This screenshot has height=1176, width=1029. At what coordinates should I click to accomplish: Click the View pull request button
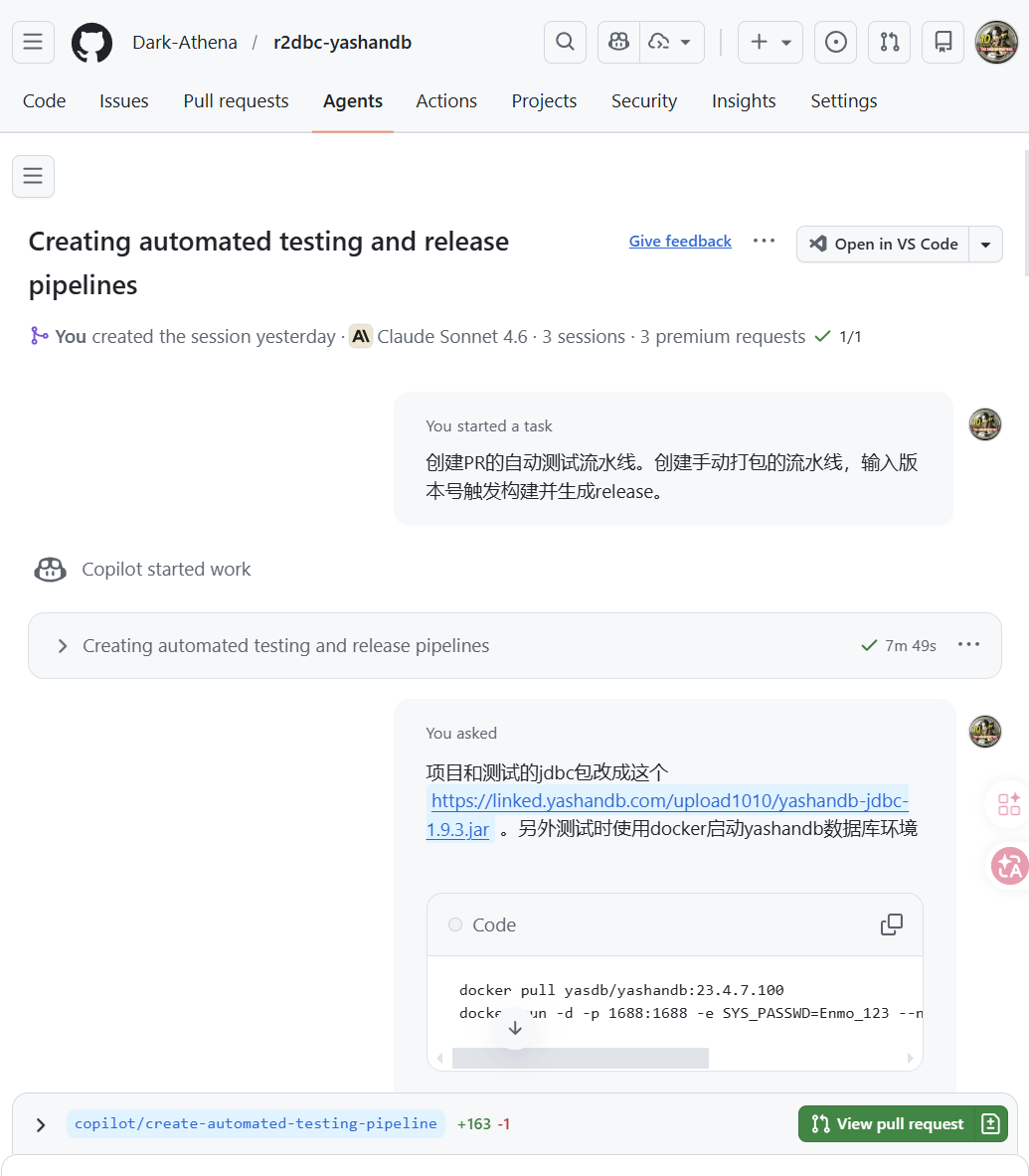pos(888,1123)
